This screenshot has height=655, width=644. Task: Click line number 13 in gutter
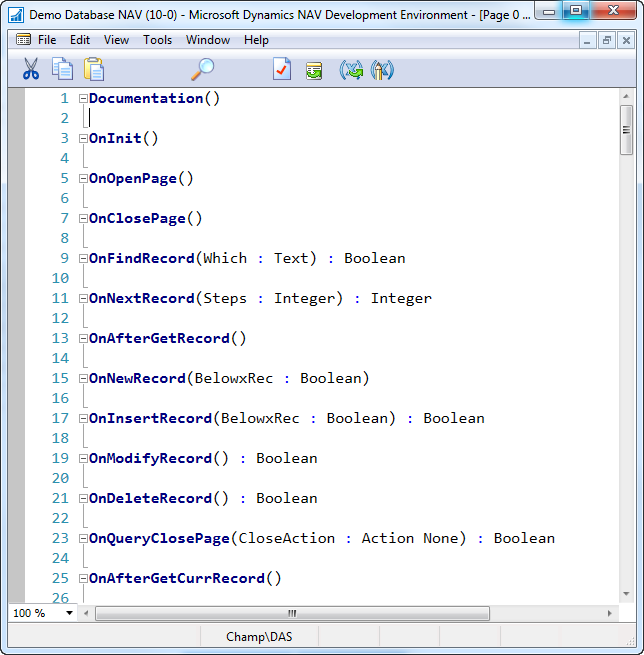[x=60, y=339]
